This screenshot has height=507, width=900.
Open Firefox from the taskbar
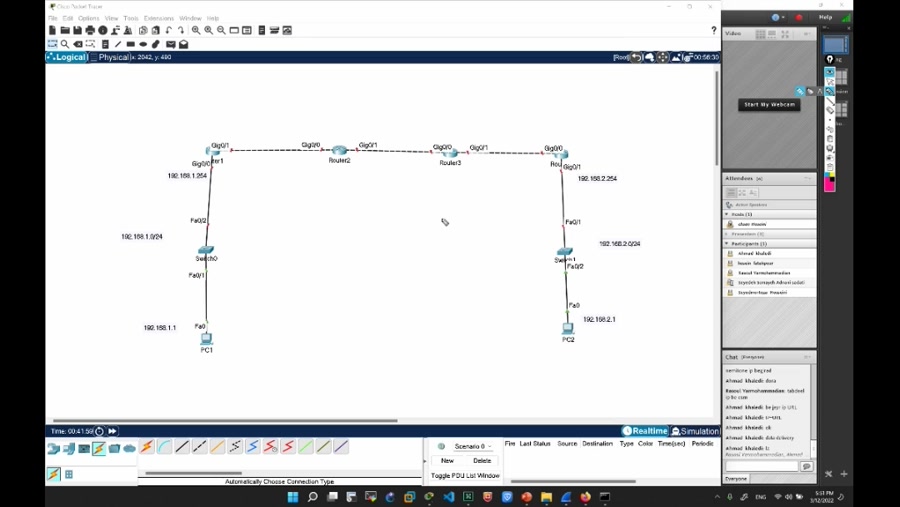click(585, 497)
